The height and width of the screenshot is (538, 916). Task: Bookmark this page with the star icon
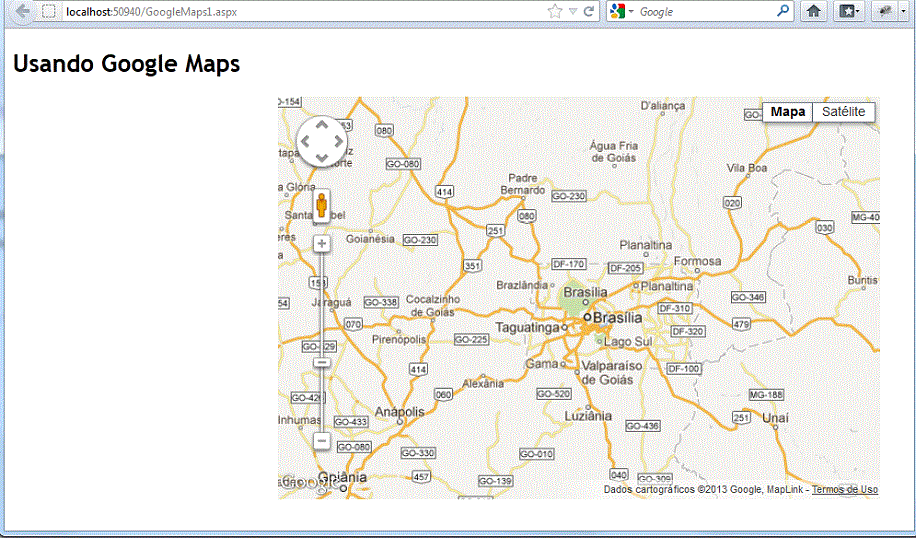(x=555, y=12)
